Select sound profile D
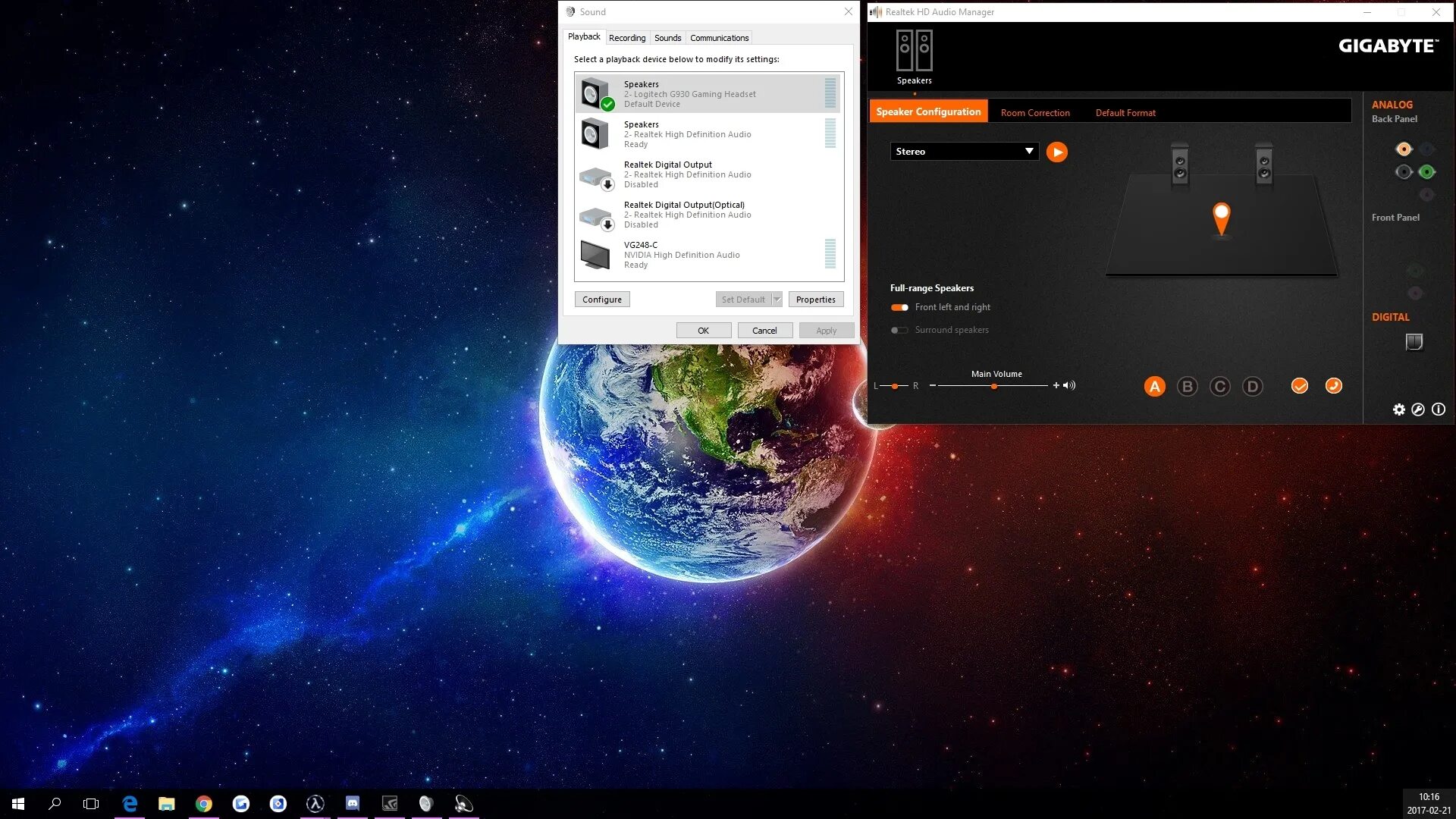 (1252, 387)
